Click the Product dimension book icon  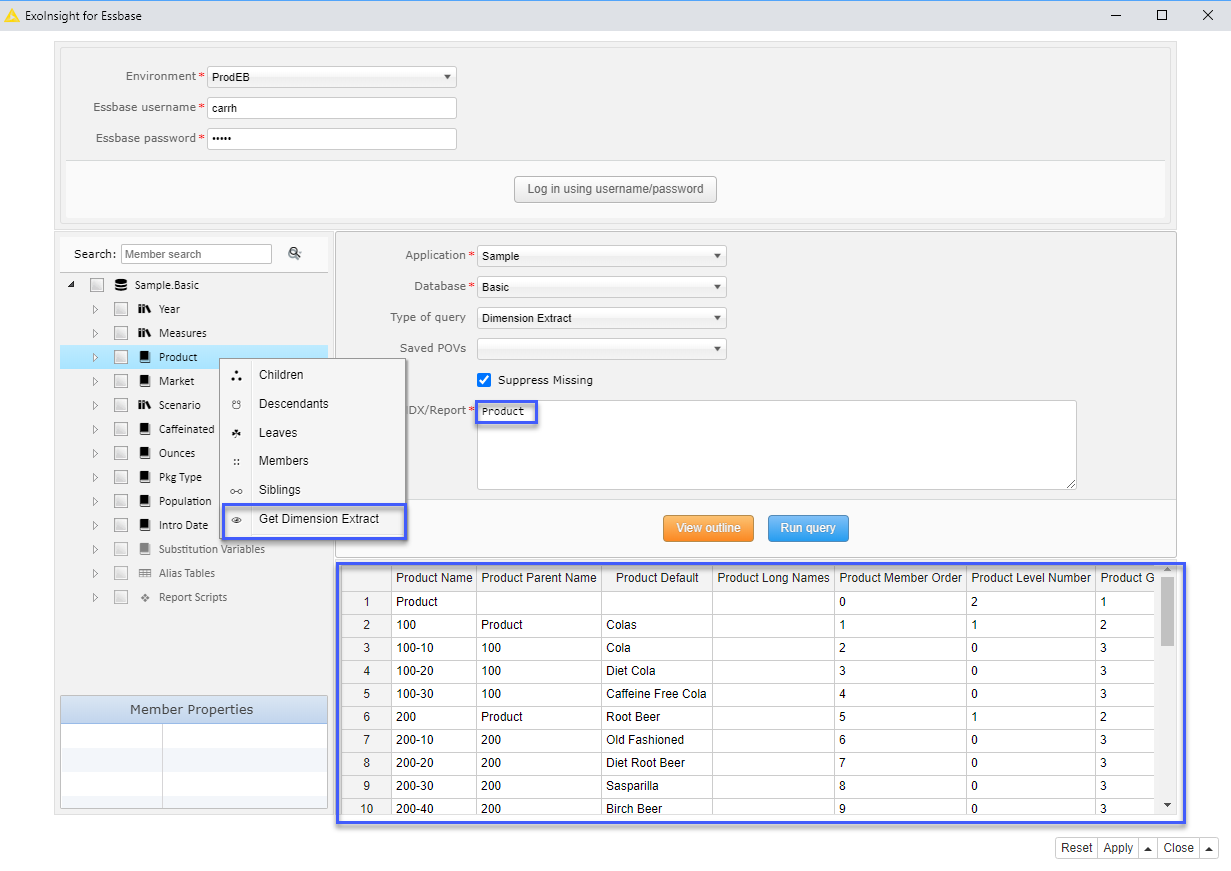click(145, 357)
